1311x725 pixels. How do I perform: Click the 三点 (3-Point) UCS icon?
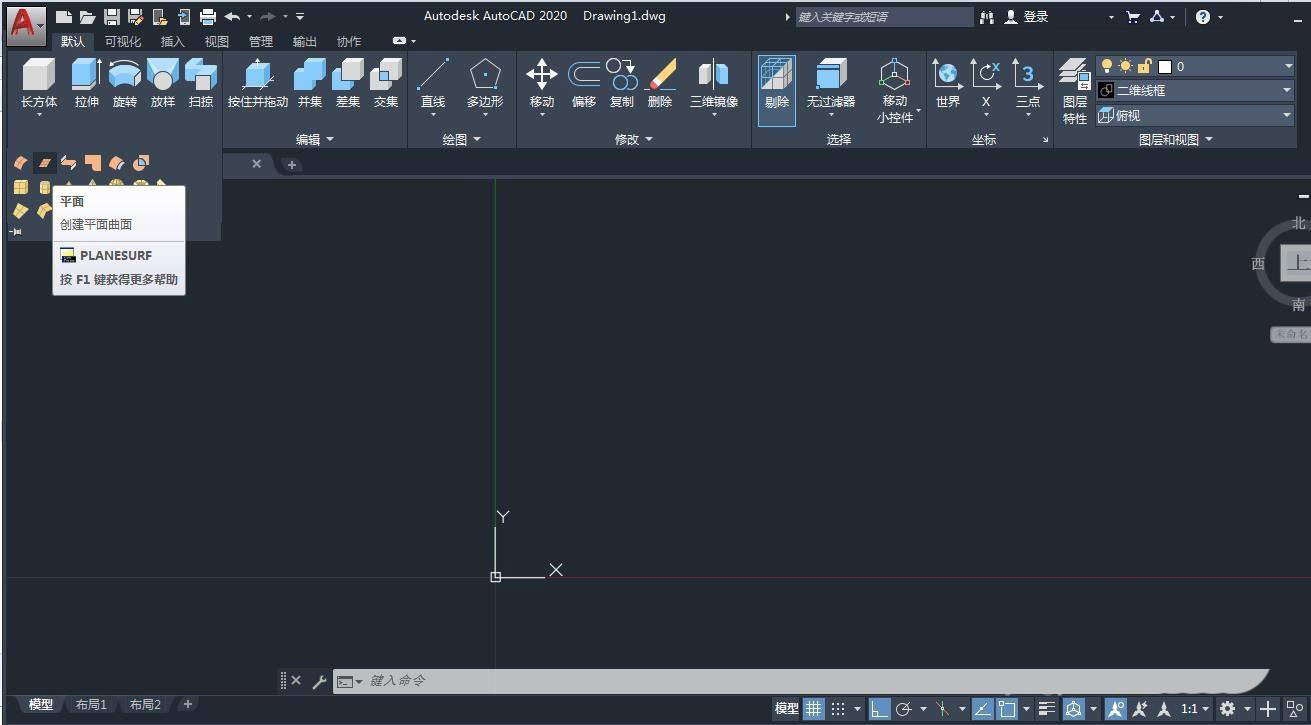pos(1028,84)
